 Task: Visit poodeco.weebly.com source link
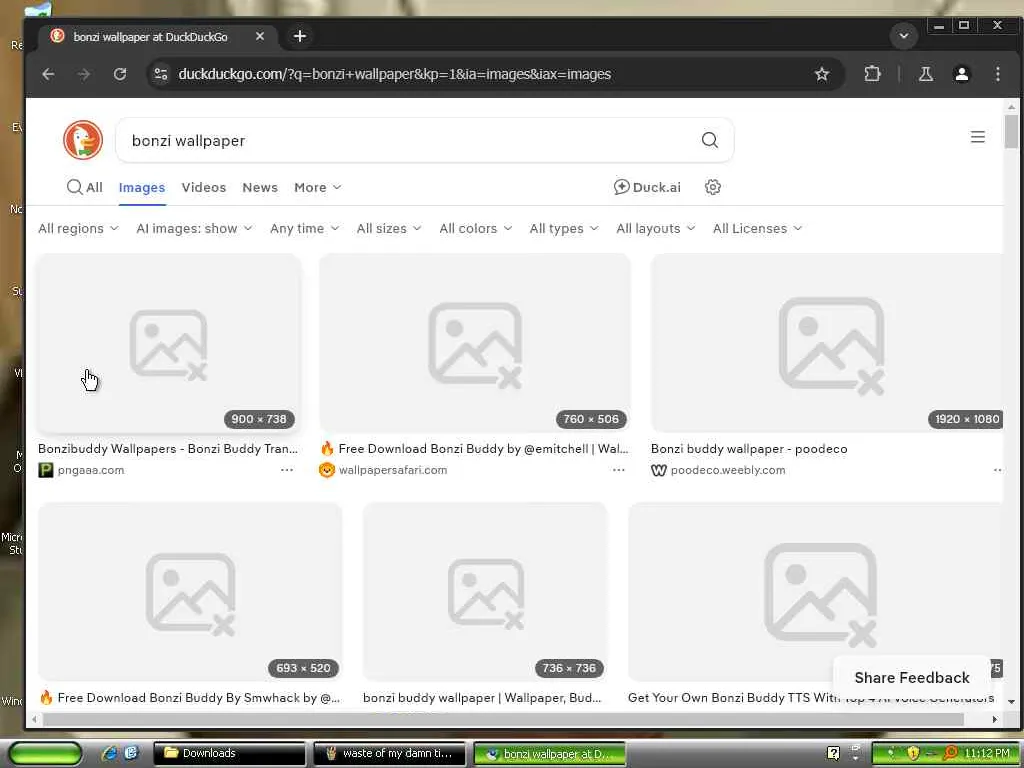click(x=728, y=470)
